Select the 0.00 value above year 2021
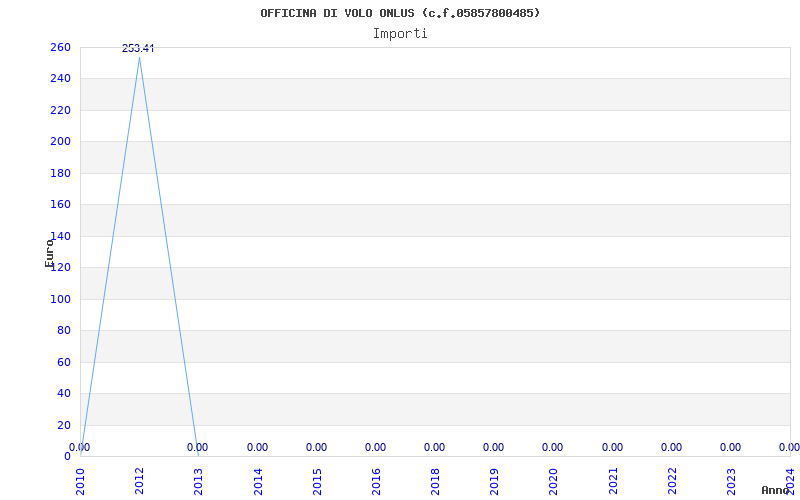Image resolution: width=800 pixels, height=500 pixels. point(612,447)
